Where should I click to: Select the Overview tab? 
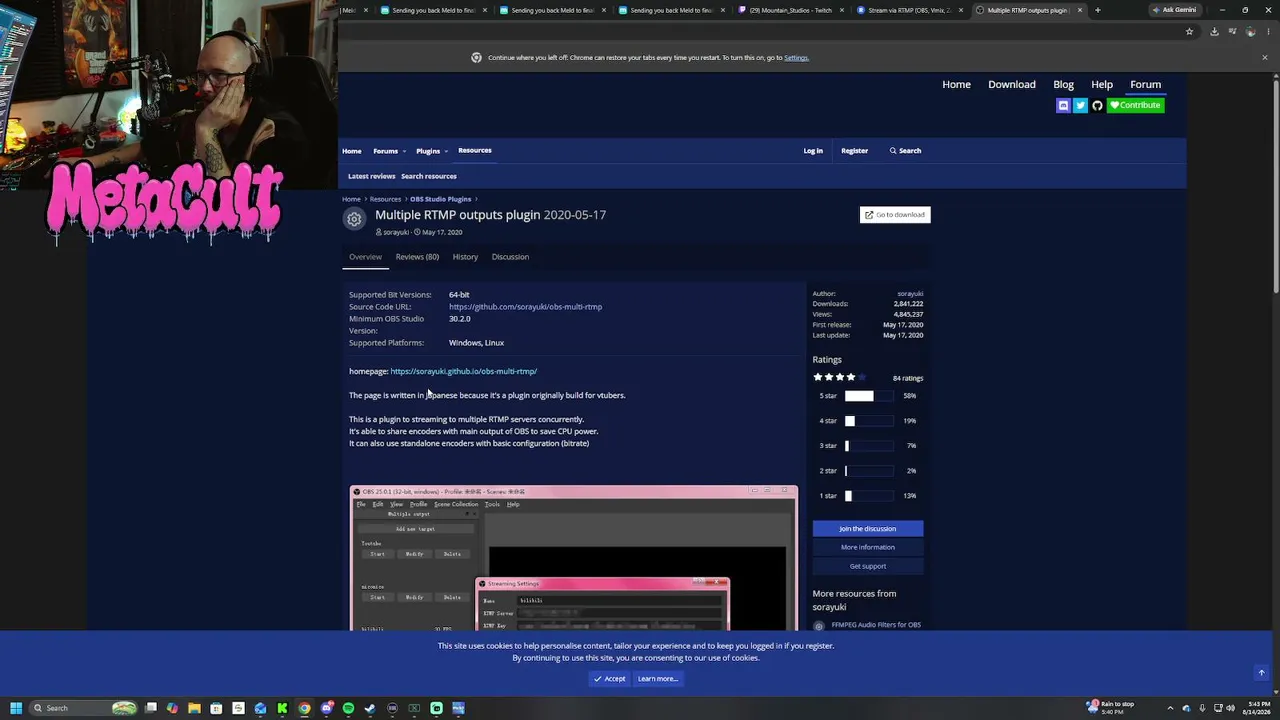(365, 257)
